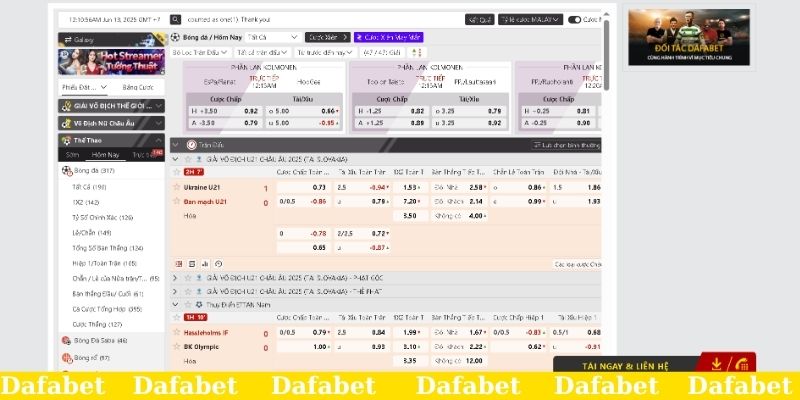
Task: Click the league icon beside Thụy Điển ETTAN Nam
Action: 199,305
